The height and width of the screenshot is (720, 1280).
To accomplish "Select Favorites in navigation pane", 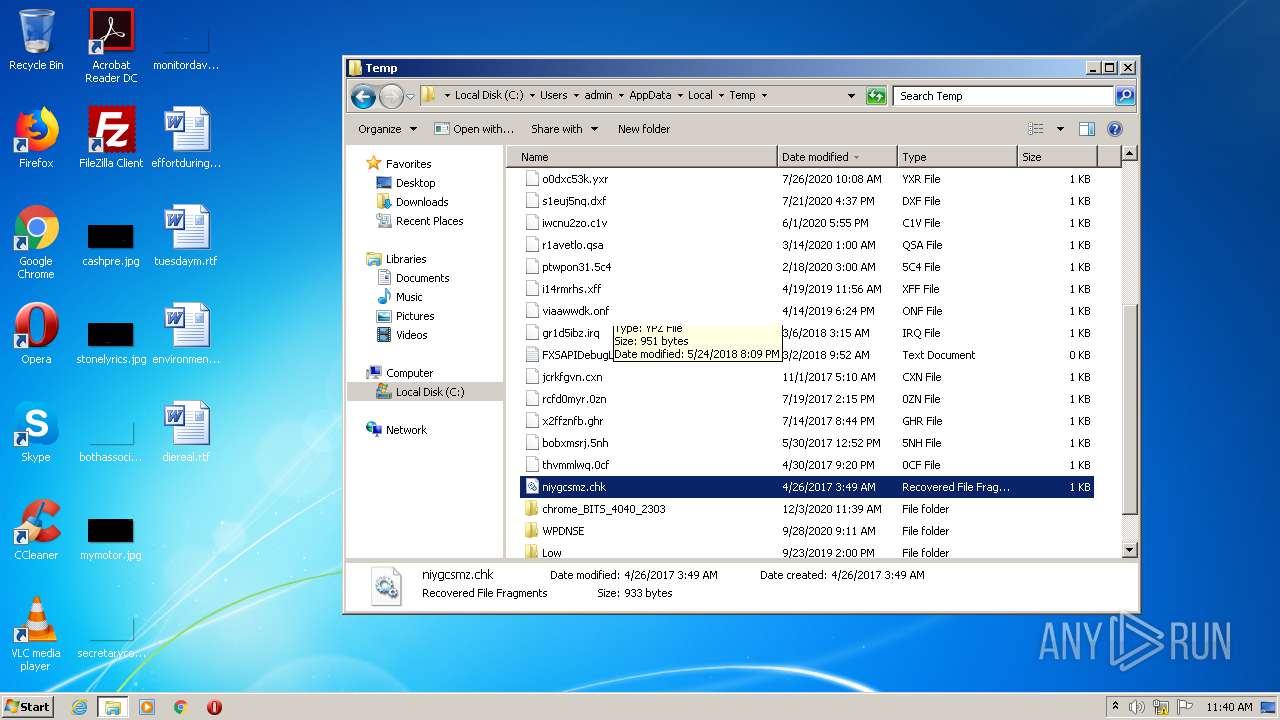I will [x=408, y=164].
